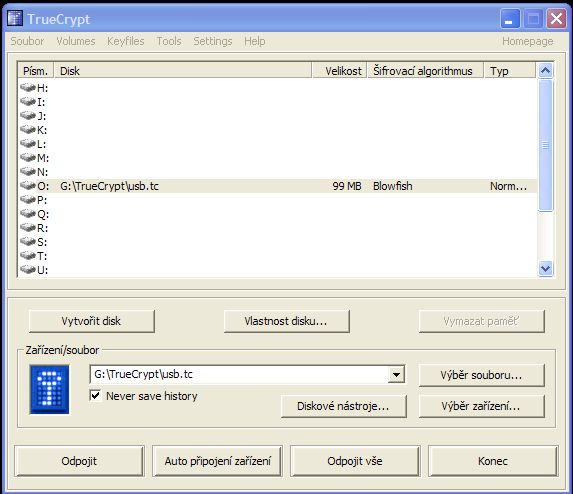This screenshot has height=494, width=573.
Task: Click the scrollbar down arrow in drive list
Action: [546, 269]
